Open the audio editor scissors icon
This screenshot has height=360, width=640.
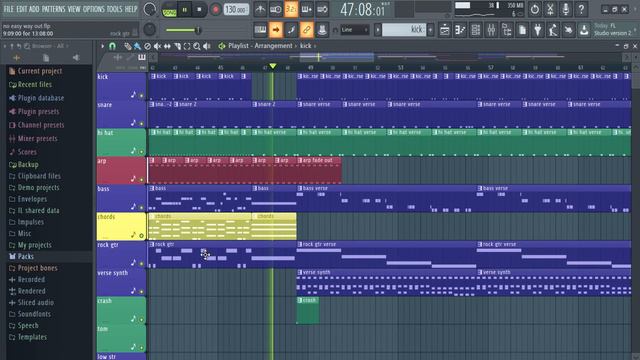click(550, 9)
